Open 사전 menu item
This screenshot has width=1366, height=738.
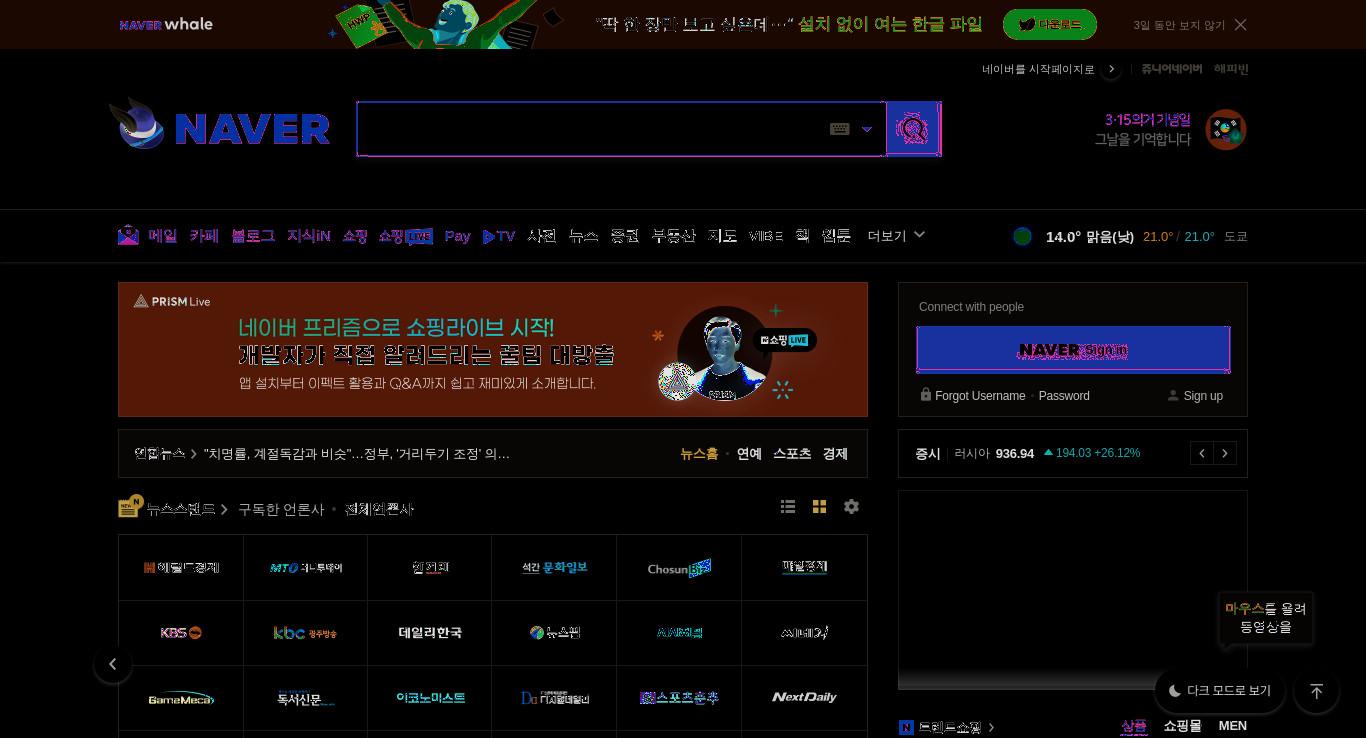click(x=542, y=236)
